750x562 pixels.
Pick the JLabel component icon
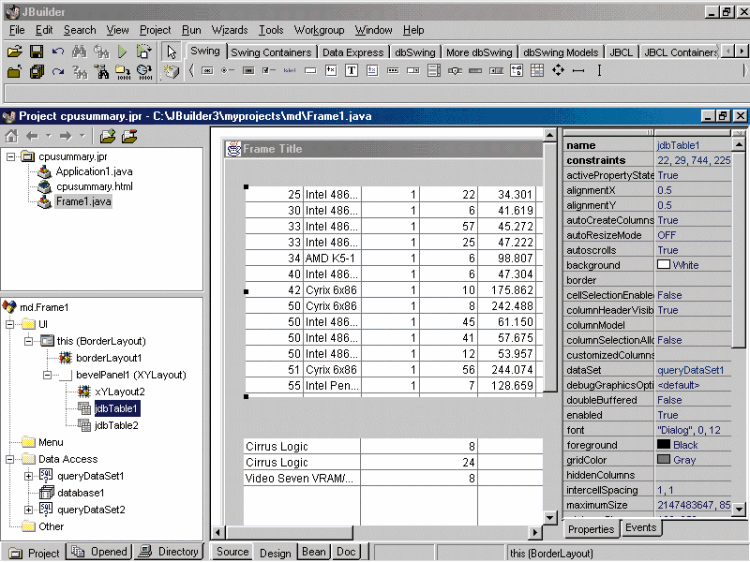(x=289, y=71)
